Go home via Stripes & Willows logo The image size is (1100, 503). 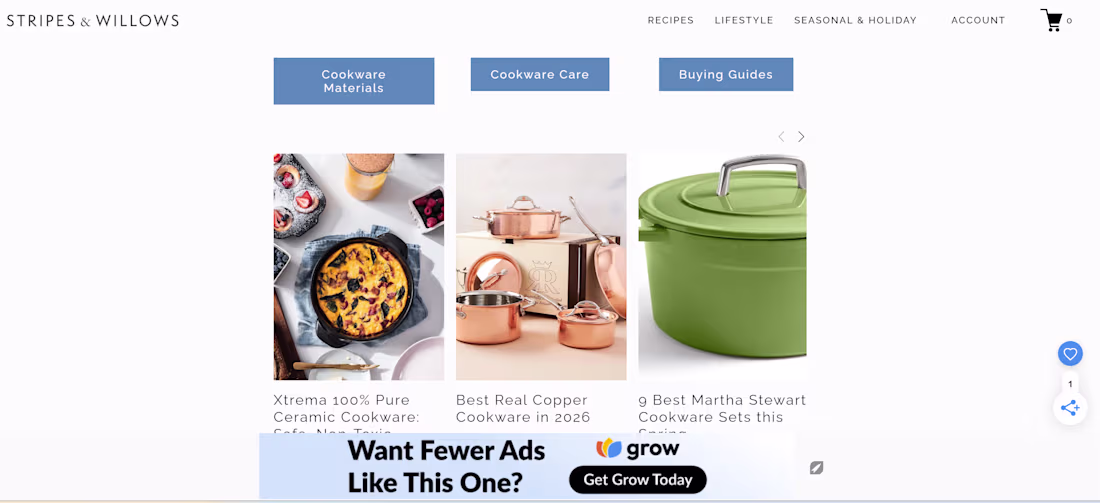[93, 20]
